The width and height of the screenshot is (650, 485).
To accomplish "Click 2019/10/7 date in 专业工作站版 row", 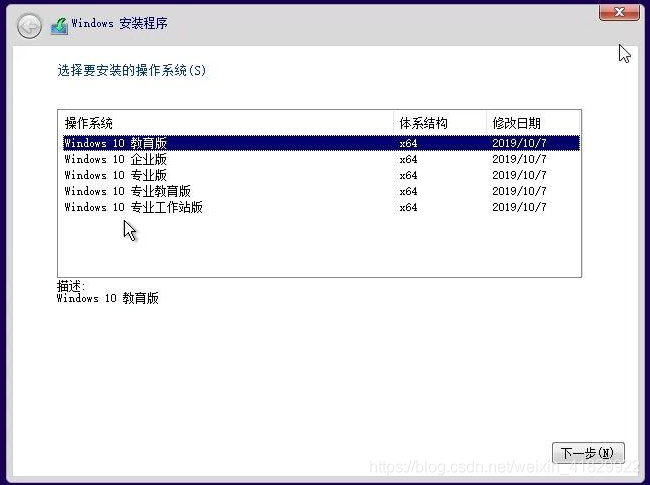I will [519, 207].
